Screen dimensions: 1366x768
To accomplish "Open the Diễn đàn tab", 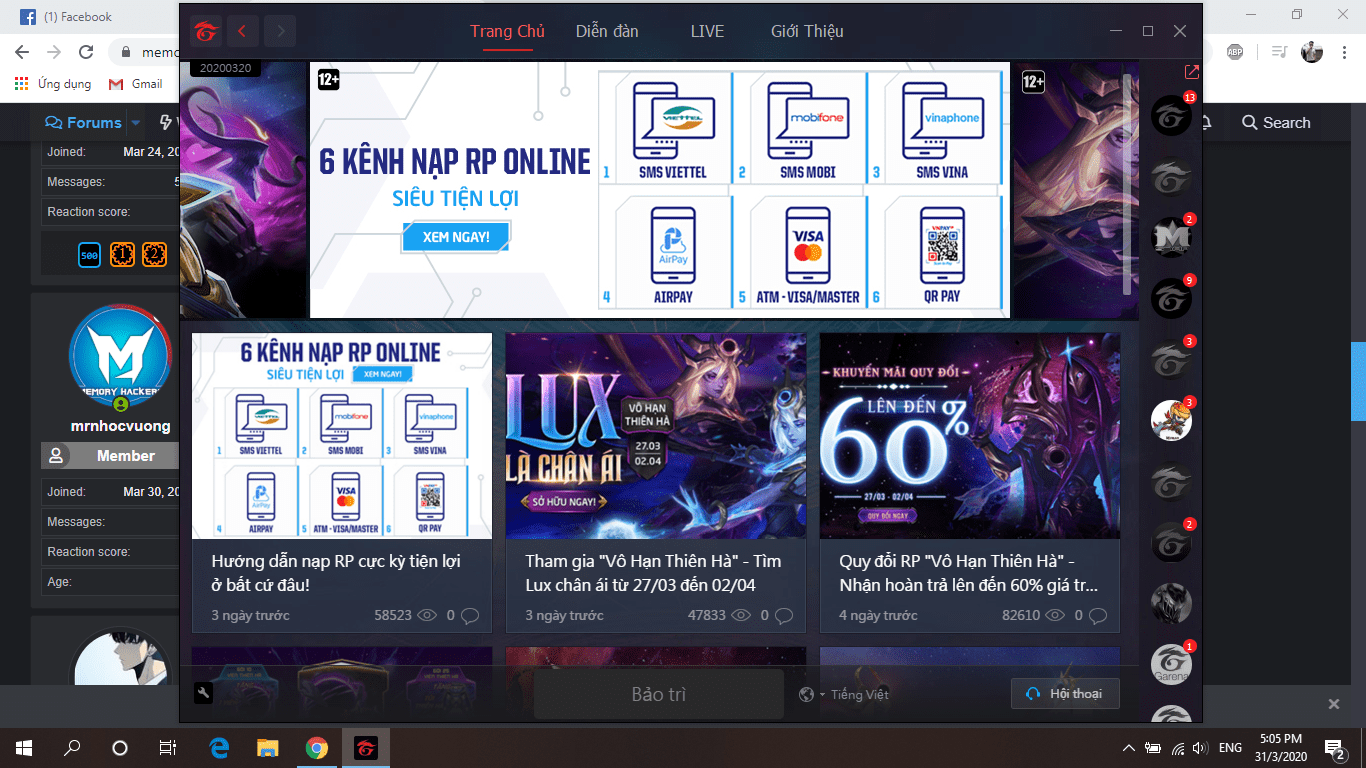I will click(x=607, y=31).
